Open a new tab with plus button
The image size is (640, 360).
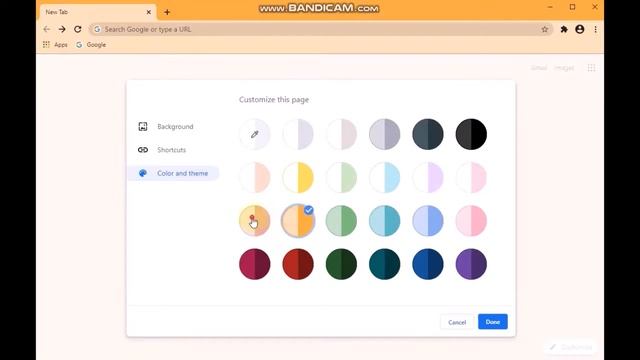click(167, 12)
